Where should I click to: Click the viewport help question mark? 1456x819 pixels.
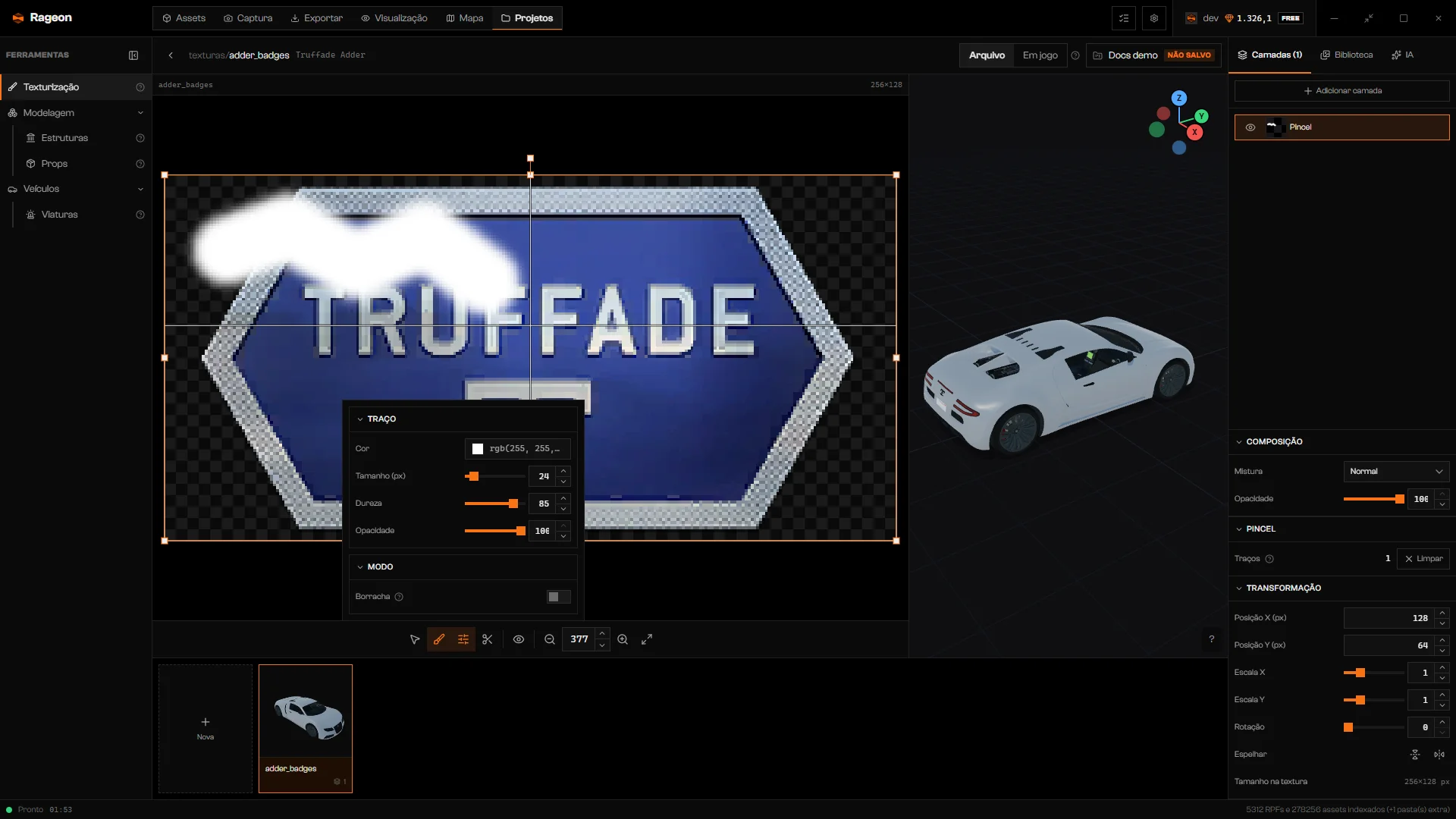[x=1212, y=639]
